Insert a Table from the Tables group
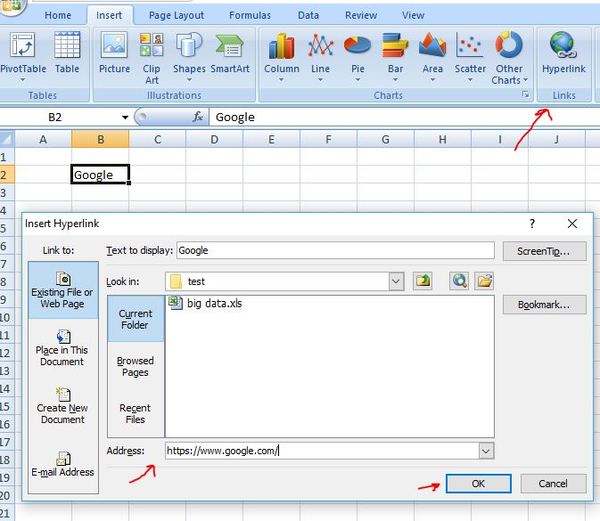Image resolution: width=600 pixels, height=521 pixels. 67,54
